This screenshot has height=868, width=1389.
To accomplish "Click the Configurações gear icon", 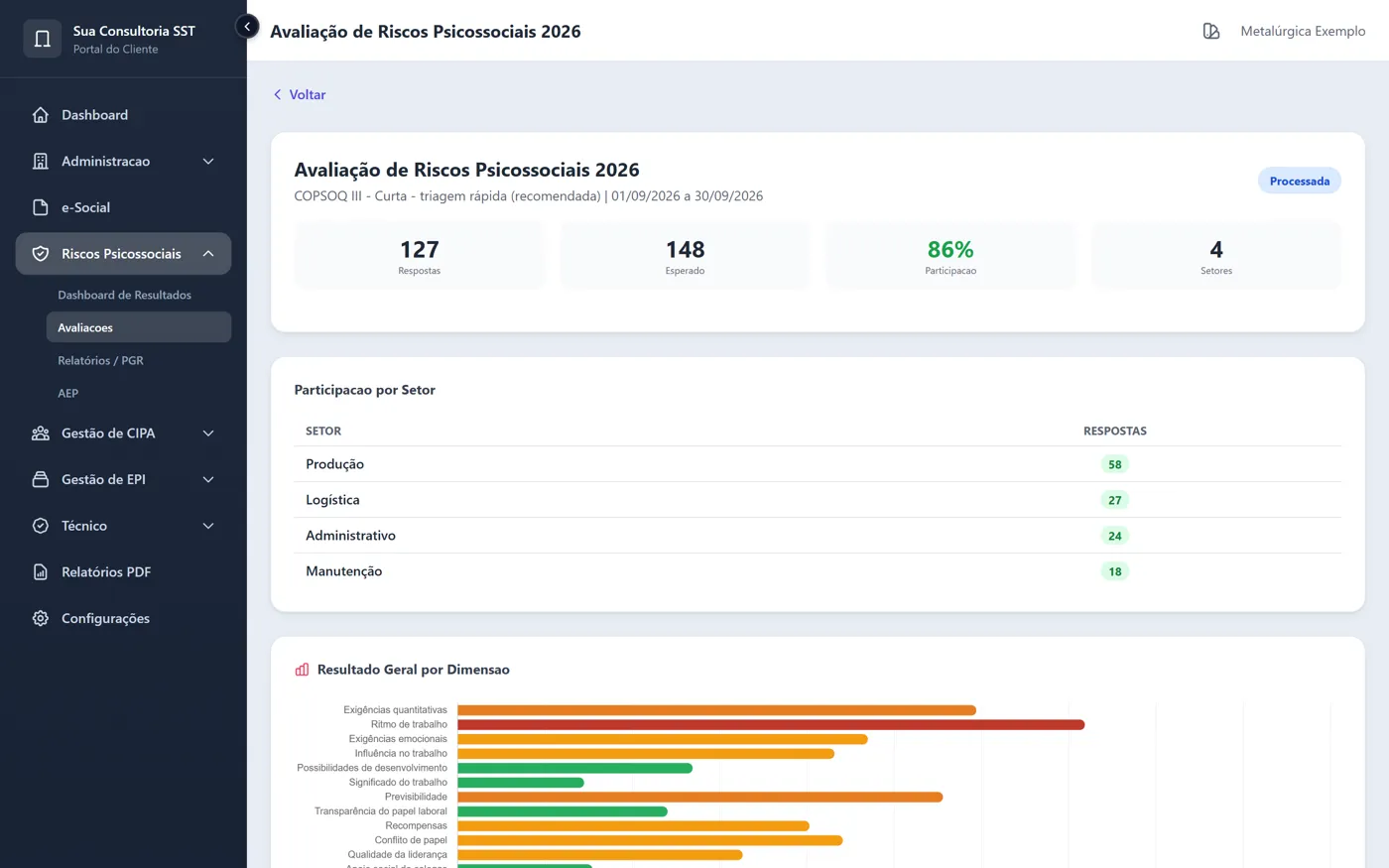I will tap(41, 618).
